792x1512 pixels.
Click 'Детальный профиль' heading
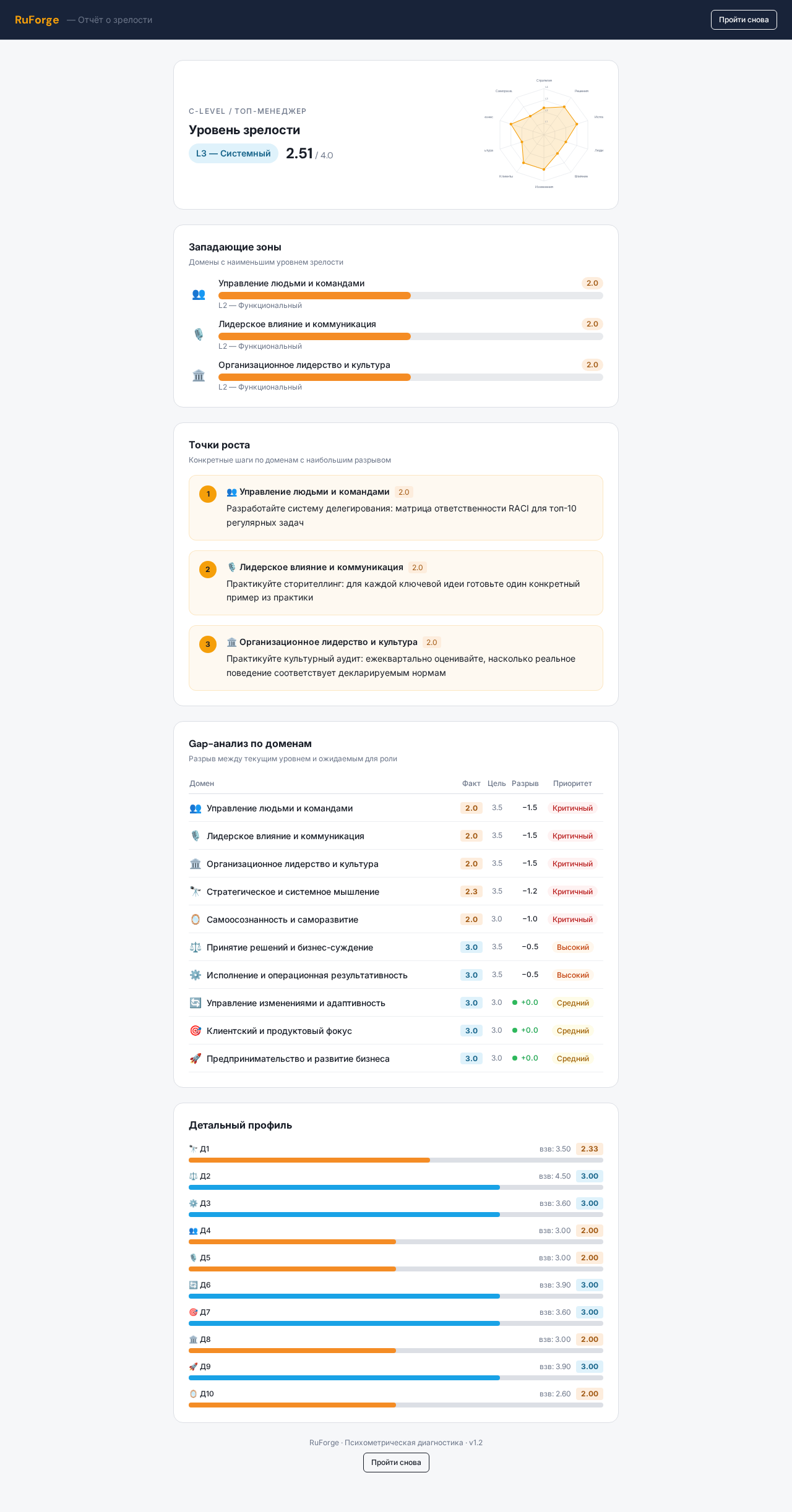[x=240, y=1125]
